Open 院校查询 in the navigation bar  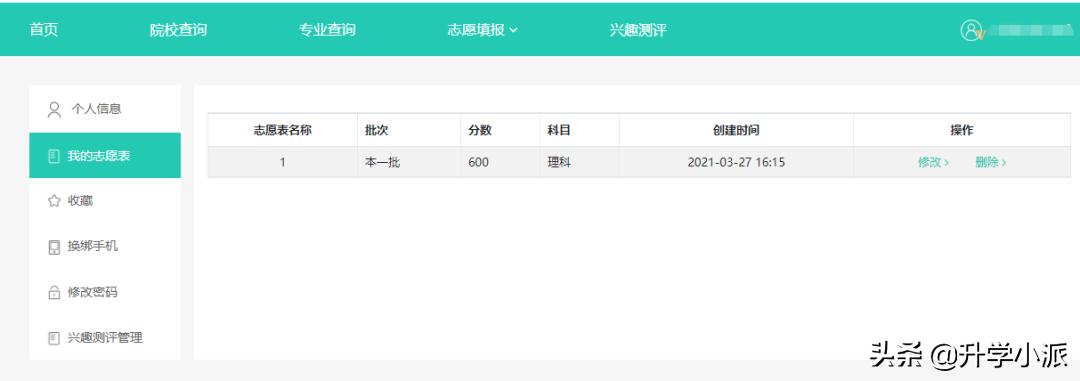[x=178, y=30]
